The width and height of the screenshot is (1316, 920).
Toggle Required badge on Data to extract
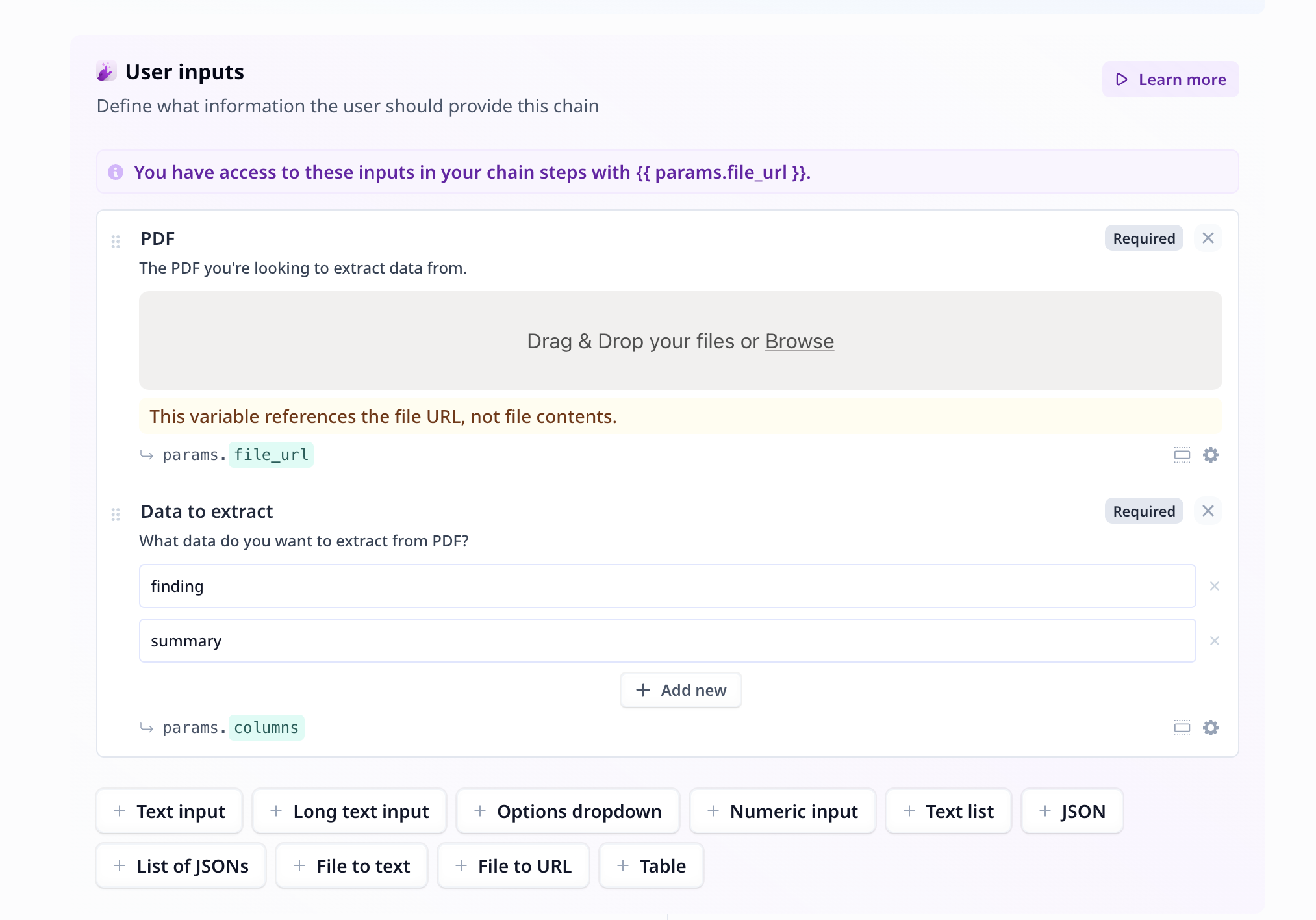pyautogui.click(x=1144, y=511)
